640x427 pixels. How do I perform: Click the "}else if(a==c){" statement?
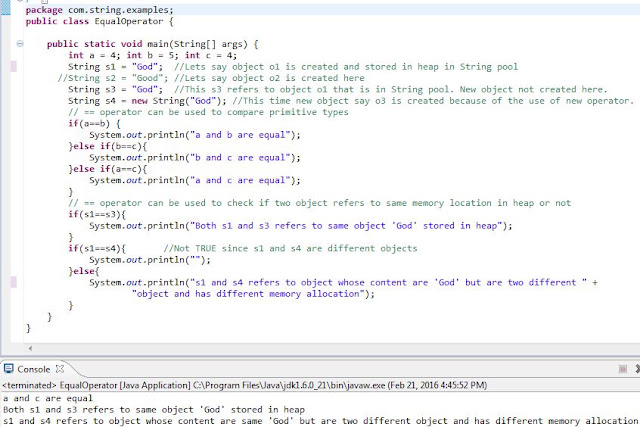108,169
